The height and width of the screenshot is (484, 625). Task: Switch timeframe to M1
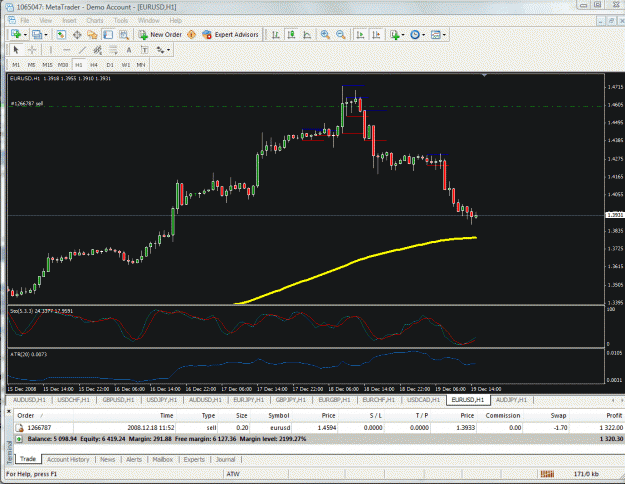[x=16, y=65]
